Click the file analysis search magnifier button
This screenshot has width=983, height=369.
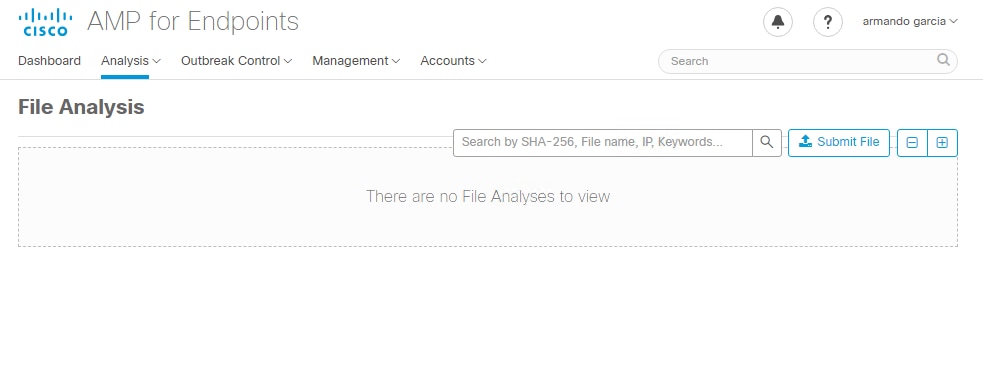(767, 142)
